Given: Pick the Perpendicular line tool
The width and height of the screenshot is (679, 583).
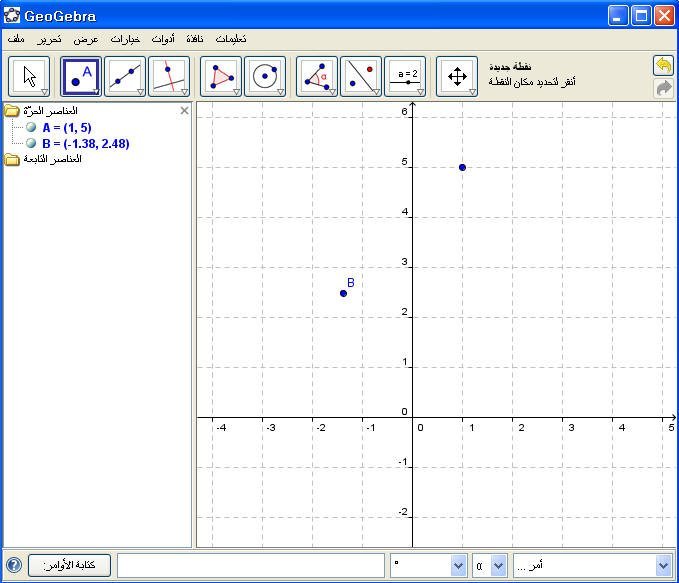Looking at the screenshot, I should [x=169, y=77].
